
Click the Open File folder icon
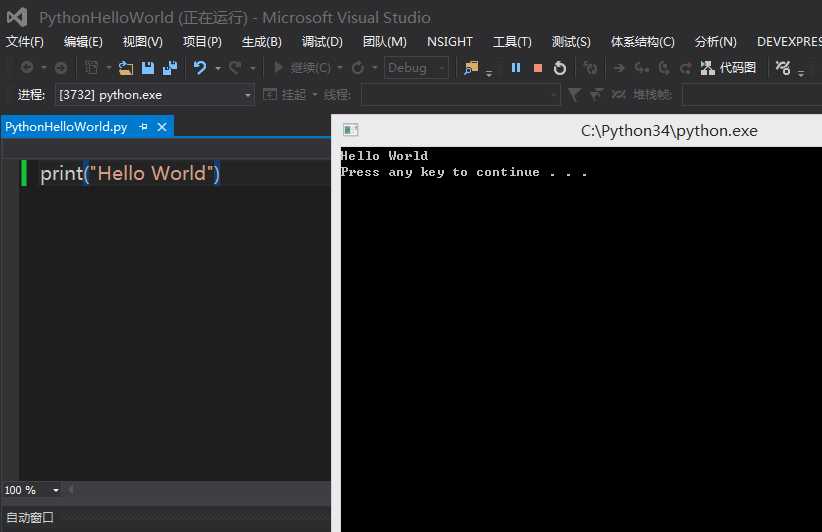pos(125,68)
